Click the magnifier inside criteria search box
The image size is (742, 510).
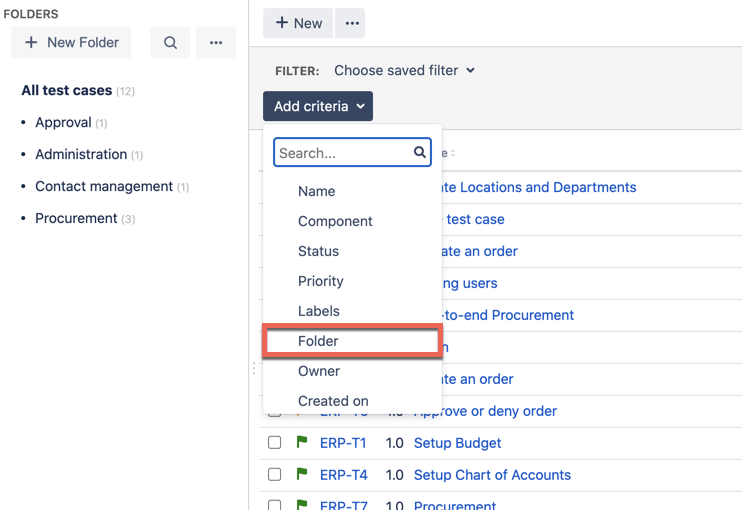pyautogui.click(x=420, y=152)
